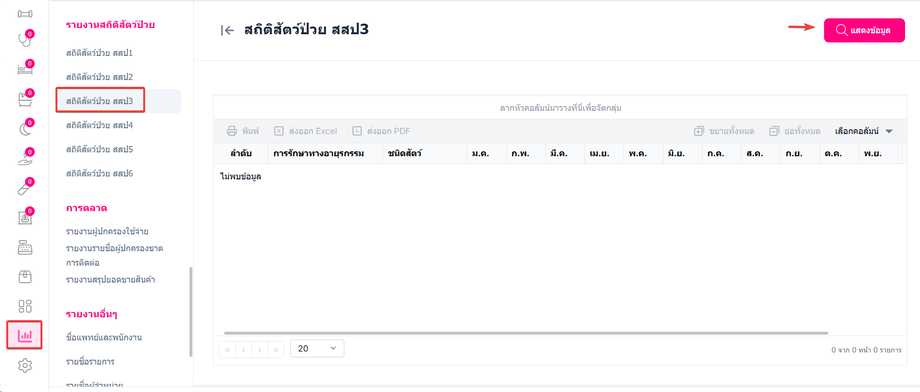This screenshot has width=920, height=392.
Task: Collapse the side menu with the back-arrow icon
Action: (227, 31)
